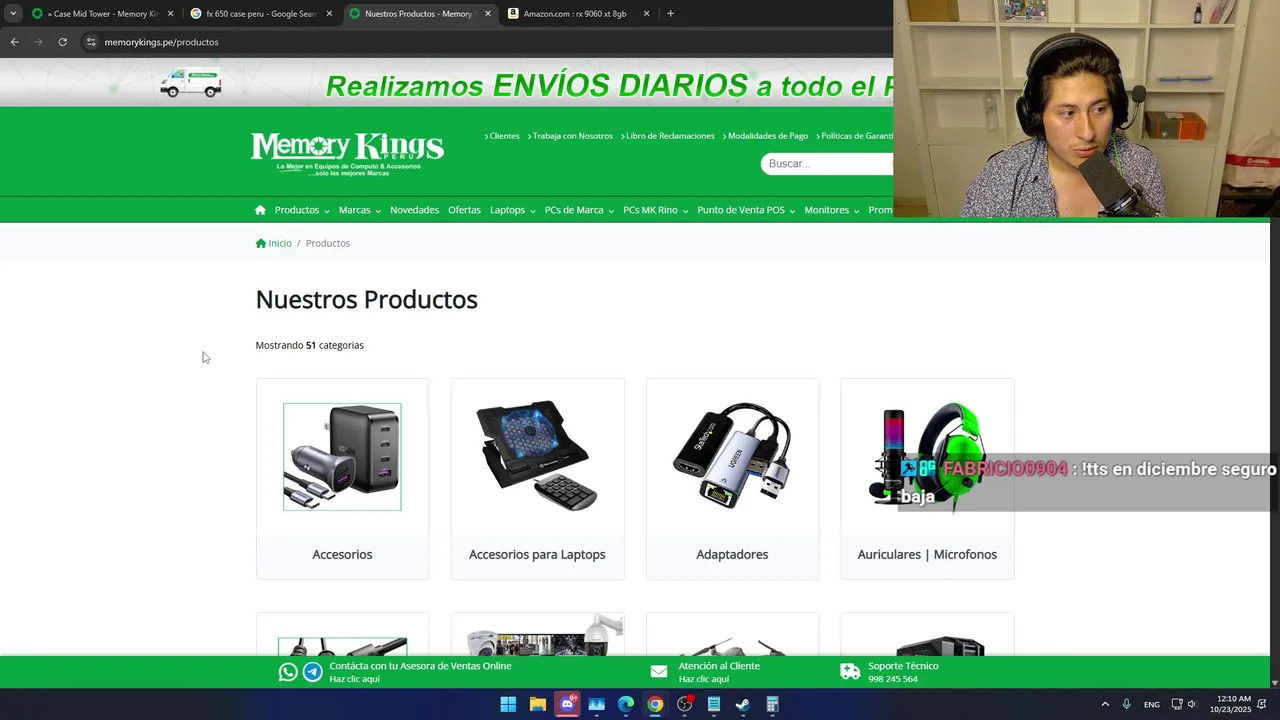Open the Trabaja con Nosotros link

570,136
